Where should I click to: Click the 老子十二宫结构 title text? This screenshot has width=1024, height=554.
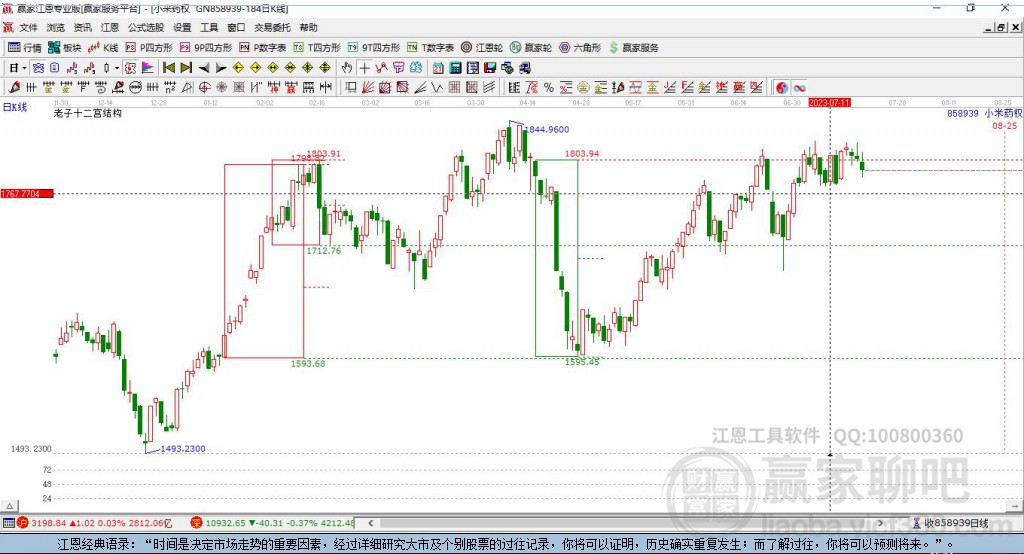pyautogui.click(x=88, y=113)
